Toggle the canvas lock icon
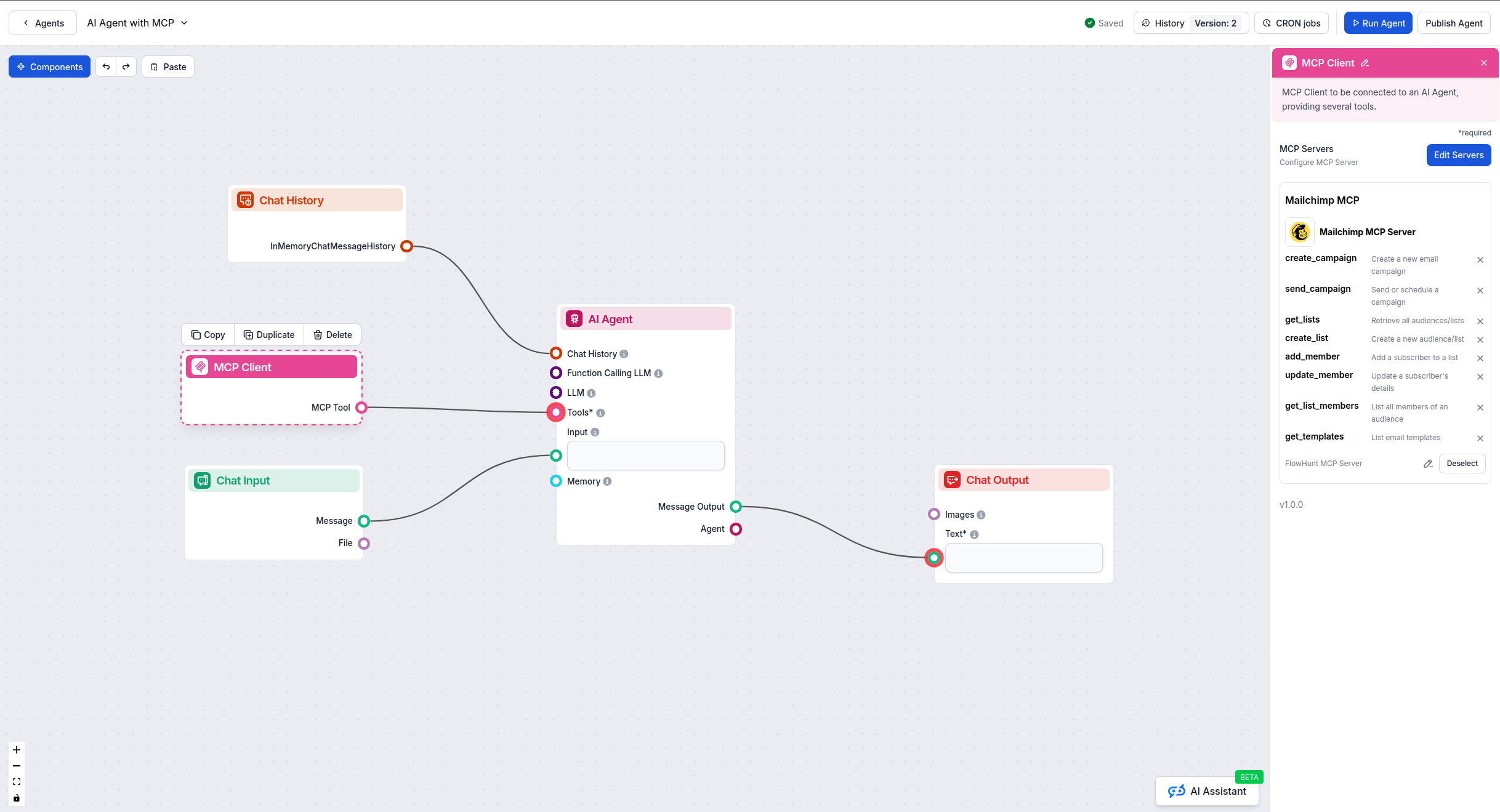This screenshot has height=812, width=1500. click(16, 798)
